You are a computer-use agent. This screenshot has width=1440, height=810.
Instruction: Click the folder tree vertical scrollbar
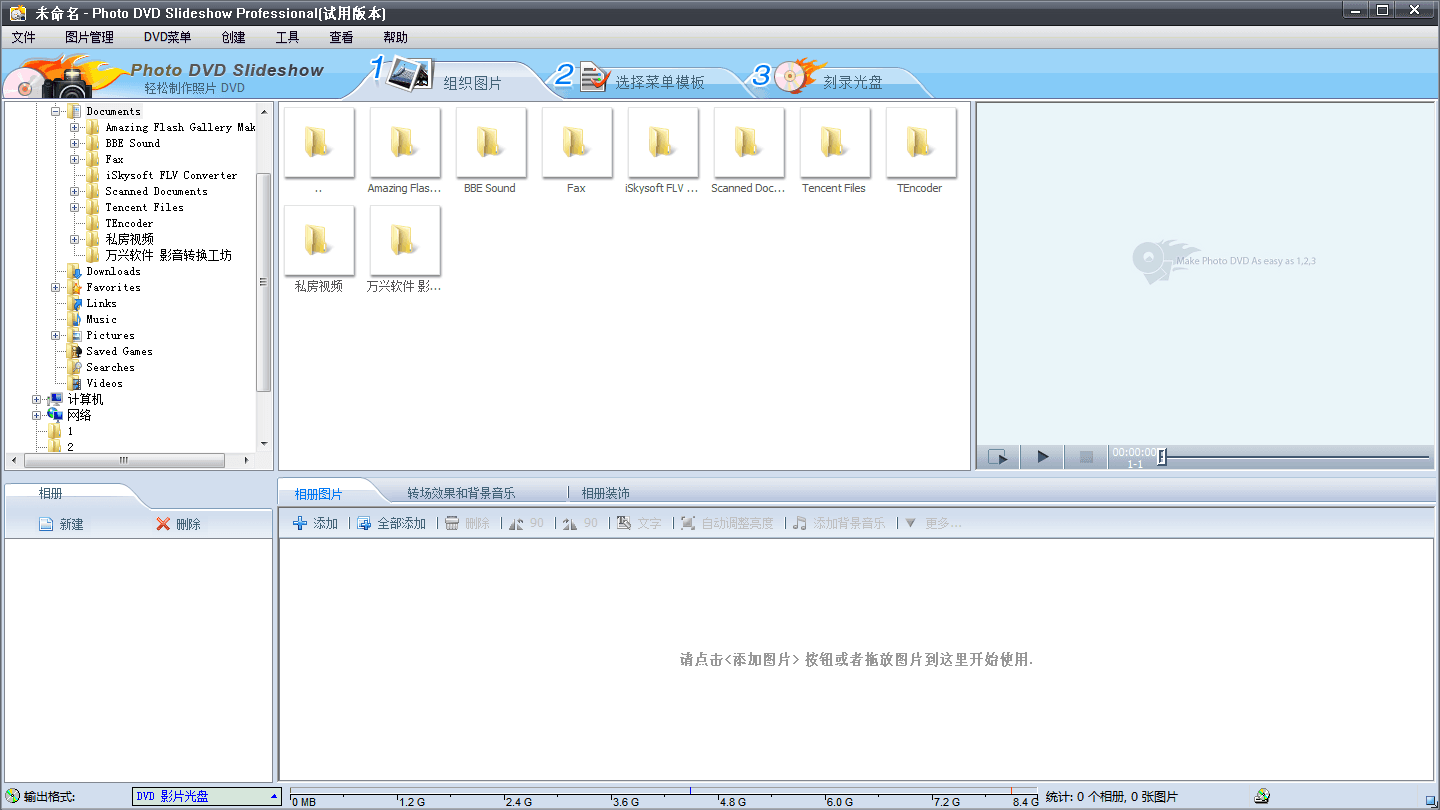(264, 280)
